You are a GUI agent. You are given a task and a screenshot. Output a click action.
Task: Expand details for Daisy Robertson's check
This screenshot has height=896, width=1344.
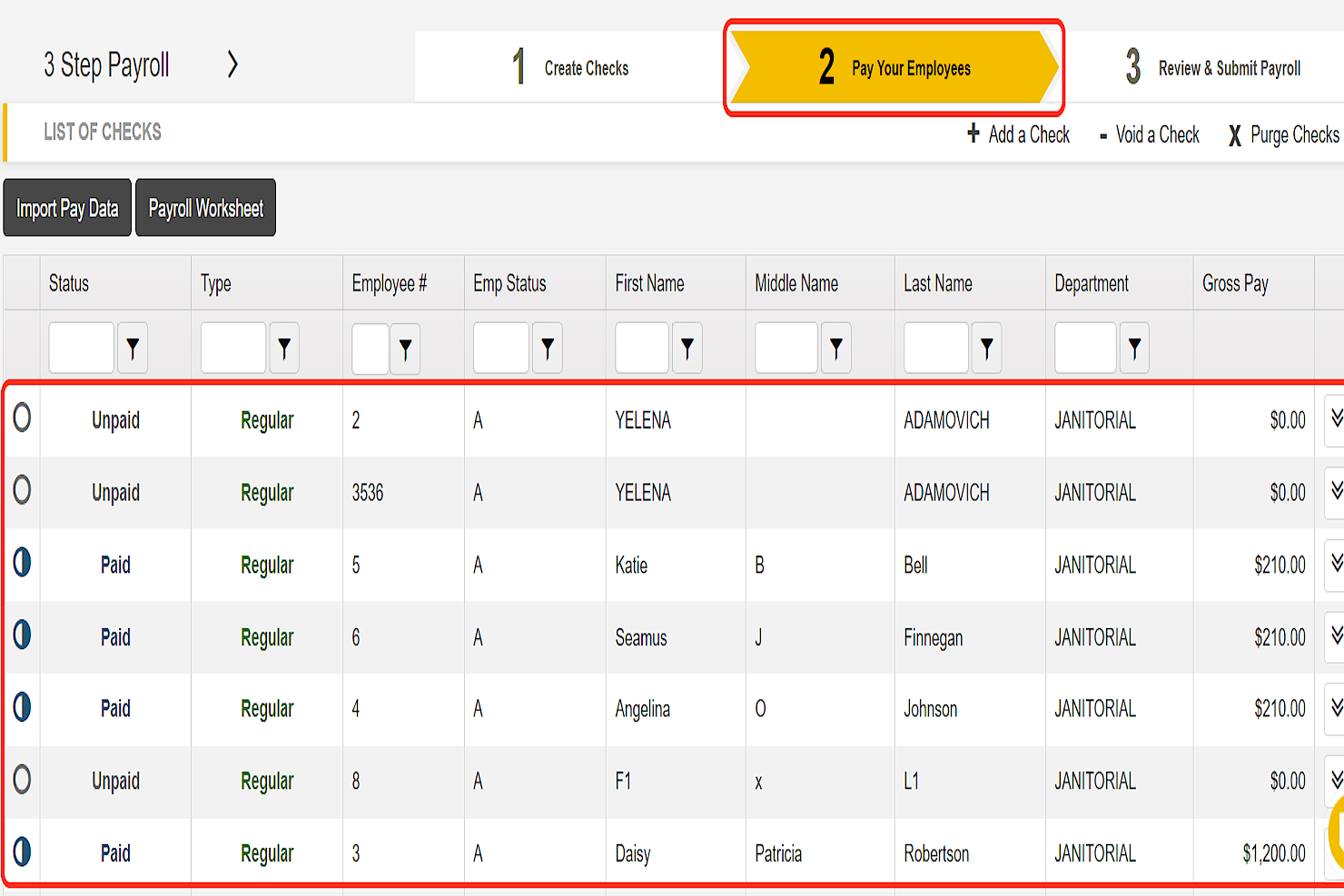tap(1335, 852)
